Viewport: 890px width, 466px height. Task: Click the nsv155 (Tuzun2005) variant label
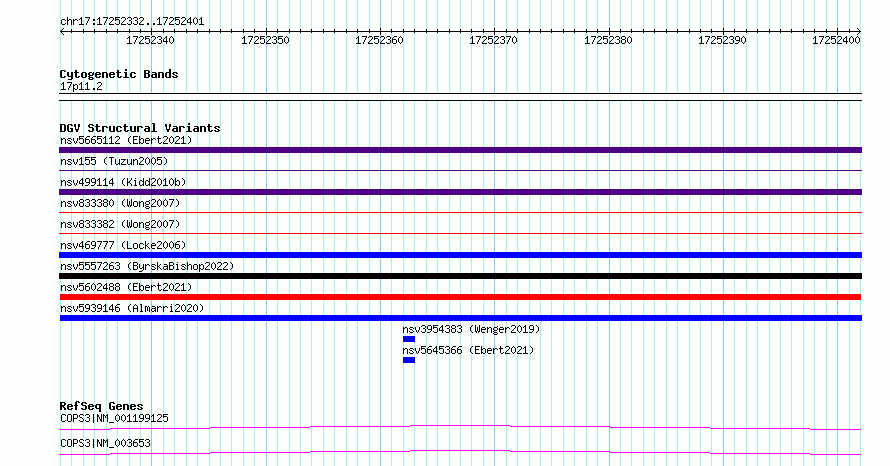(114, 161)
